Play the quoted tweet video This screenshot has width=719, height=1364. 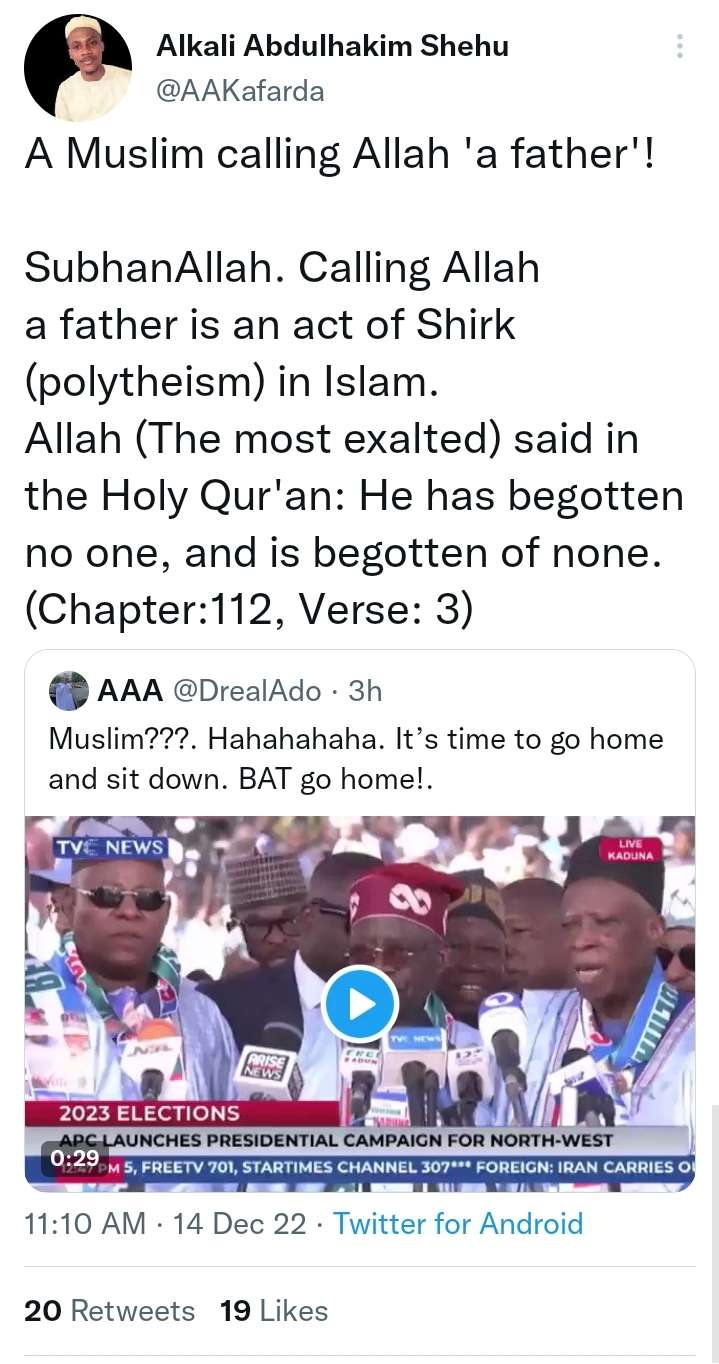[x=359, y=1004]
